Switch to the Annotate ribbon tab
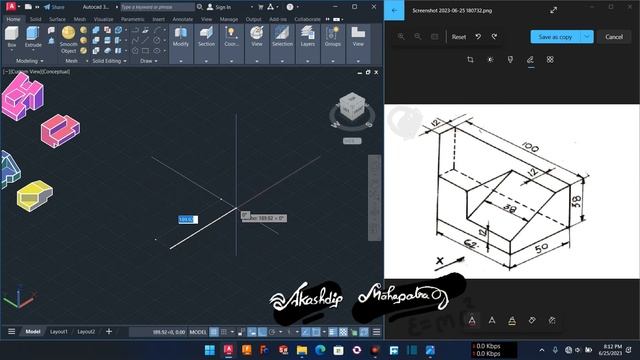Screen dimensions: 640x360 pyautogui.click(x=182, y=19)
